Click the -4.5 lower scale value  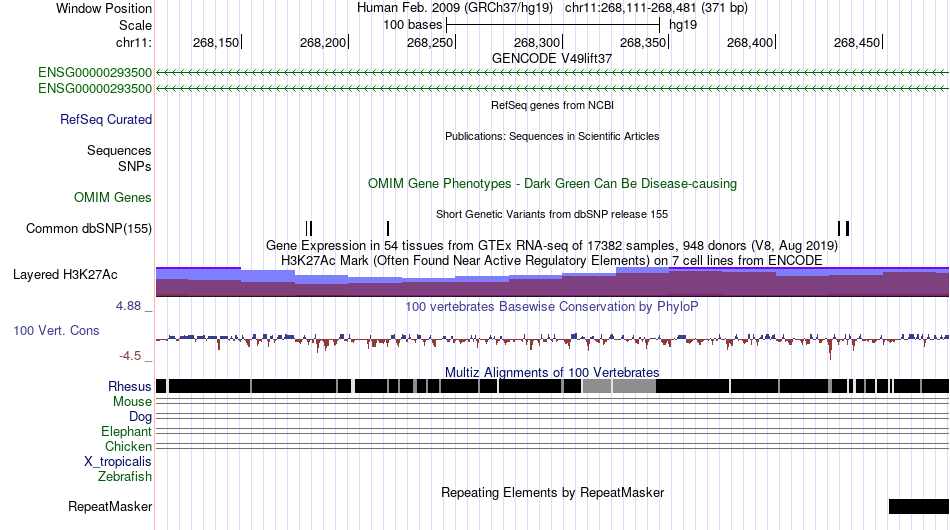click(130, 356)
